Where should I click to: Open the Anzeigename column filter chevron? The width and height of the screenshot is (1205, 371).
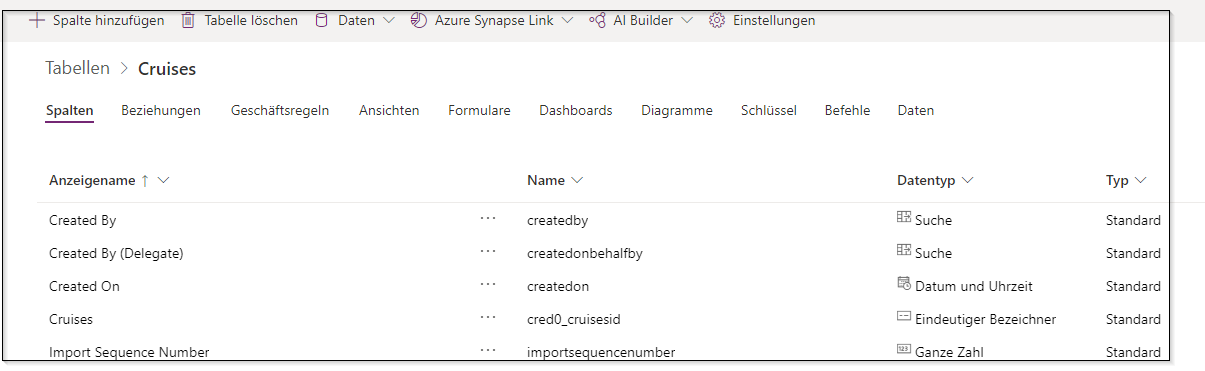coord(164,180)
